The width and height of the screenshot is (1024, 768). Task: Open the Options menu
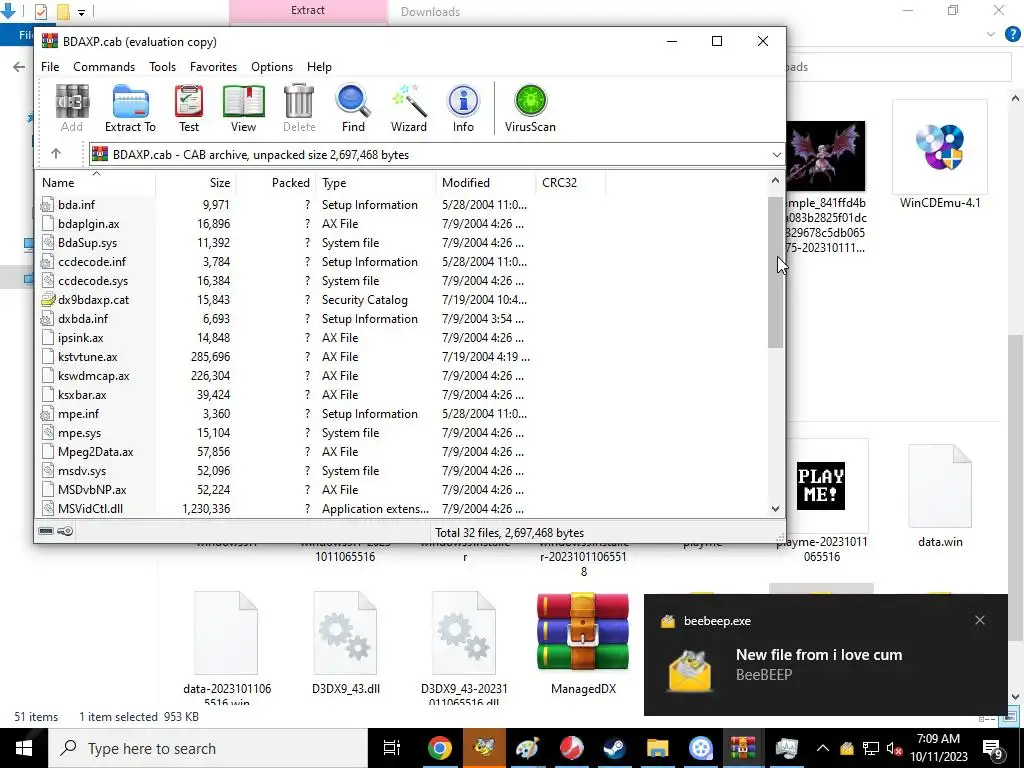click(272, 67)
